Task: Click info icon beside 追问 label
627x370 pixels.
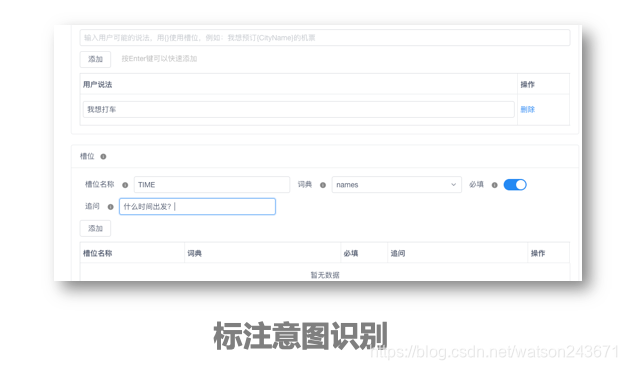Action: (x=111, y=207)
